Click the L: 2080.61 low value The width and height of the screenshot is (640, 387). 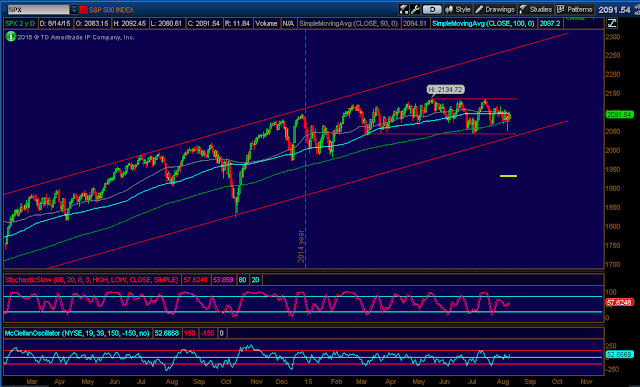coord(166,24)
